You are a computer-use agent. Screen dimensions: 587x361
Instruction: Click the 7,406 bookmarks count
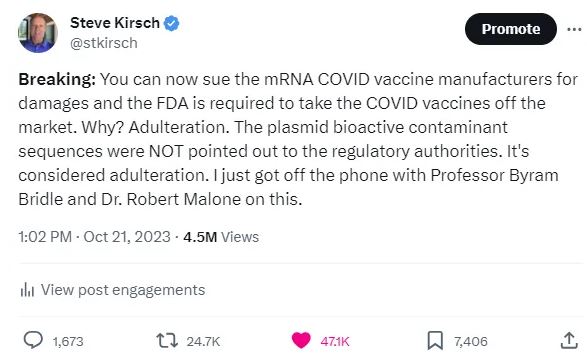(x=471, y=342)
